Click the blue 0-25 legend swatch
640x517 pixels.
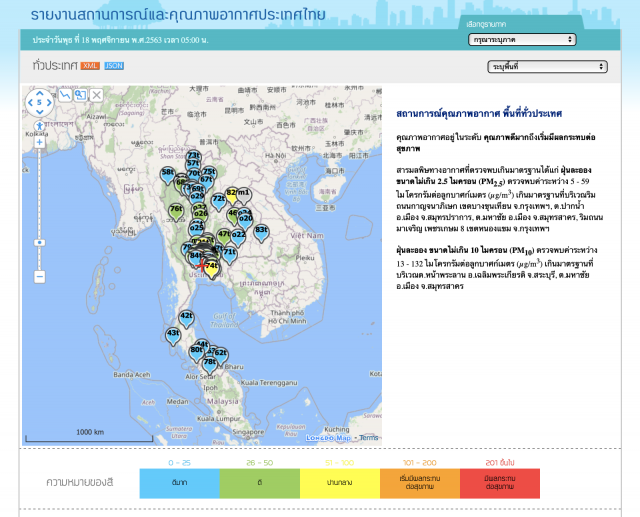coord(180,483)
